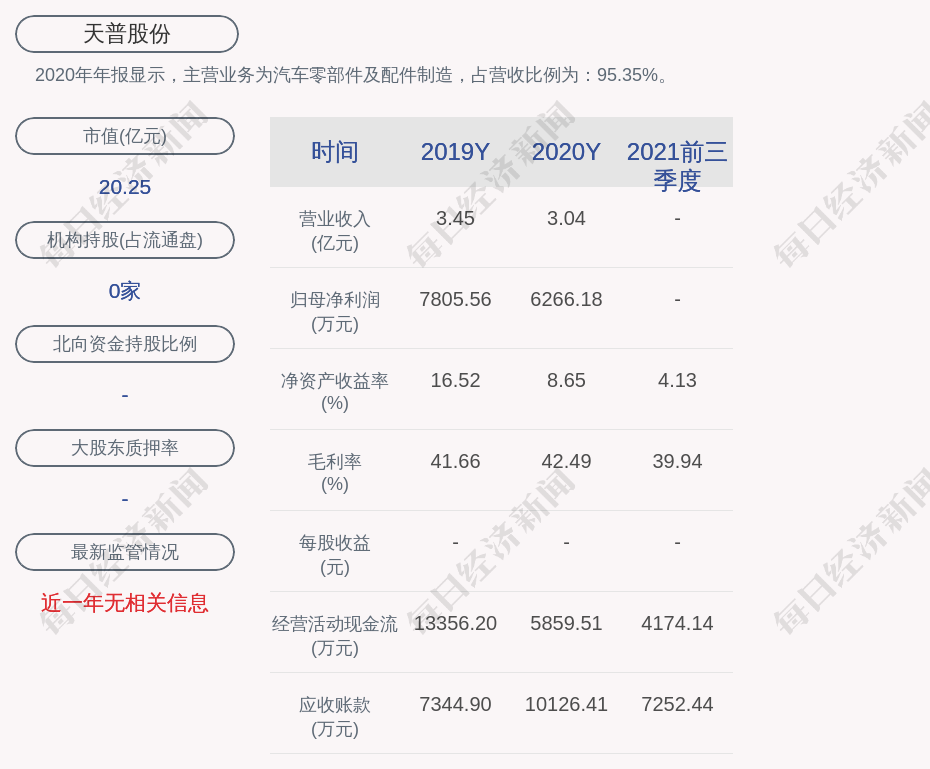The width and height of the screenshot is (930, 769).
Task: Click the 经营活动现金流(万元) row label
Action: click(x=335, y=636)
